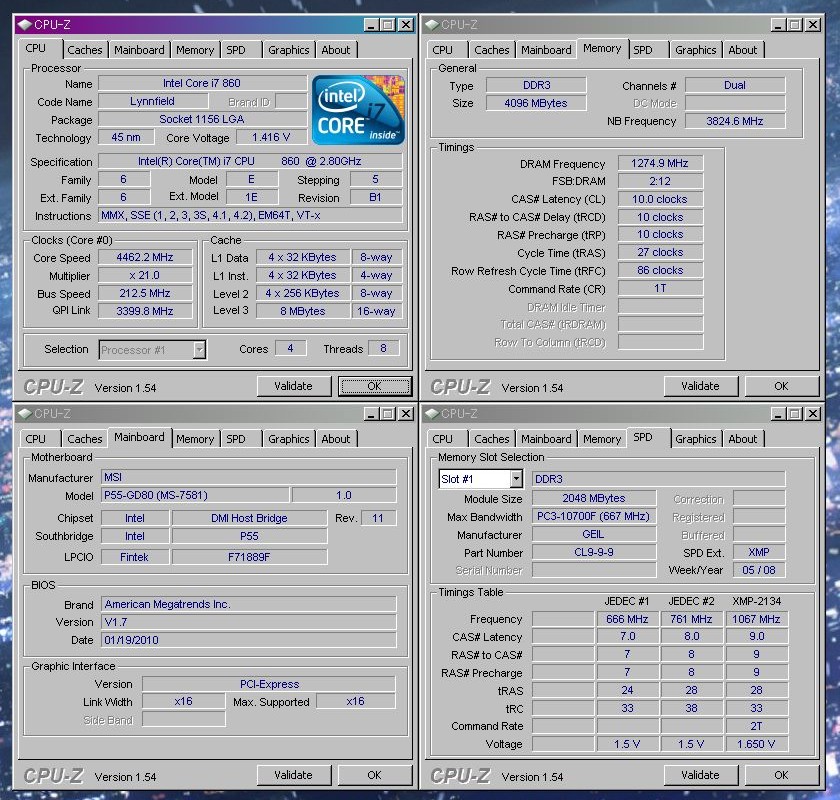Open Mainboard tab in the SPD window

546,439
